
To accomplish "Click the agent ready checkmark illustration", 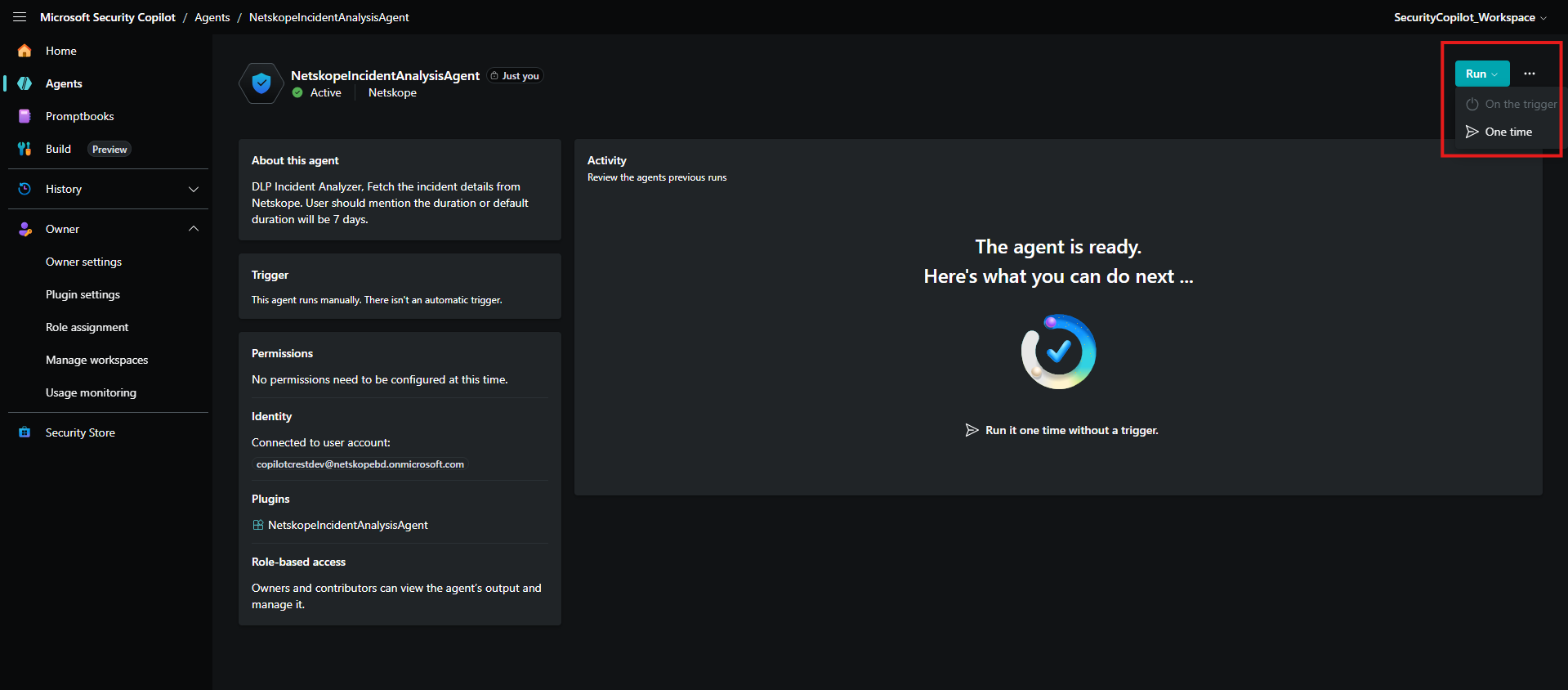I will 1058,352.
